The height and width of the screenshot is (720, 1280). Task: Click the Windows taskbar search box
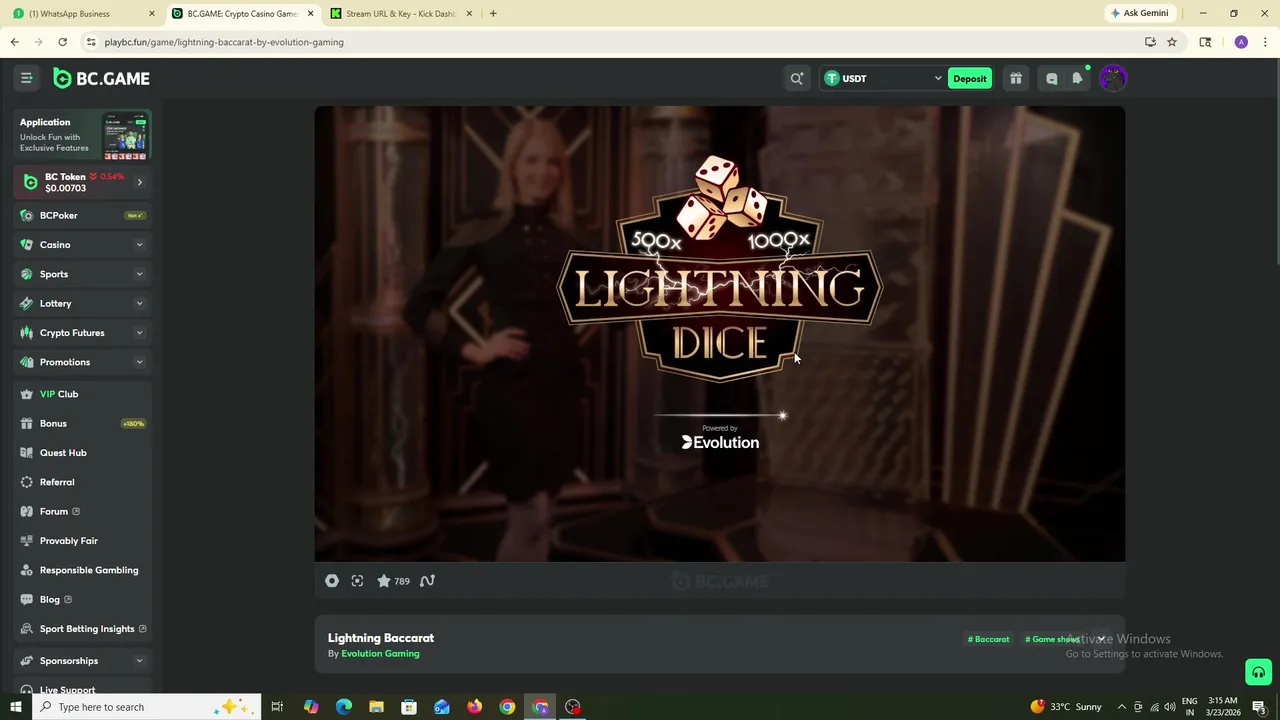point(146,707)
